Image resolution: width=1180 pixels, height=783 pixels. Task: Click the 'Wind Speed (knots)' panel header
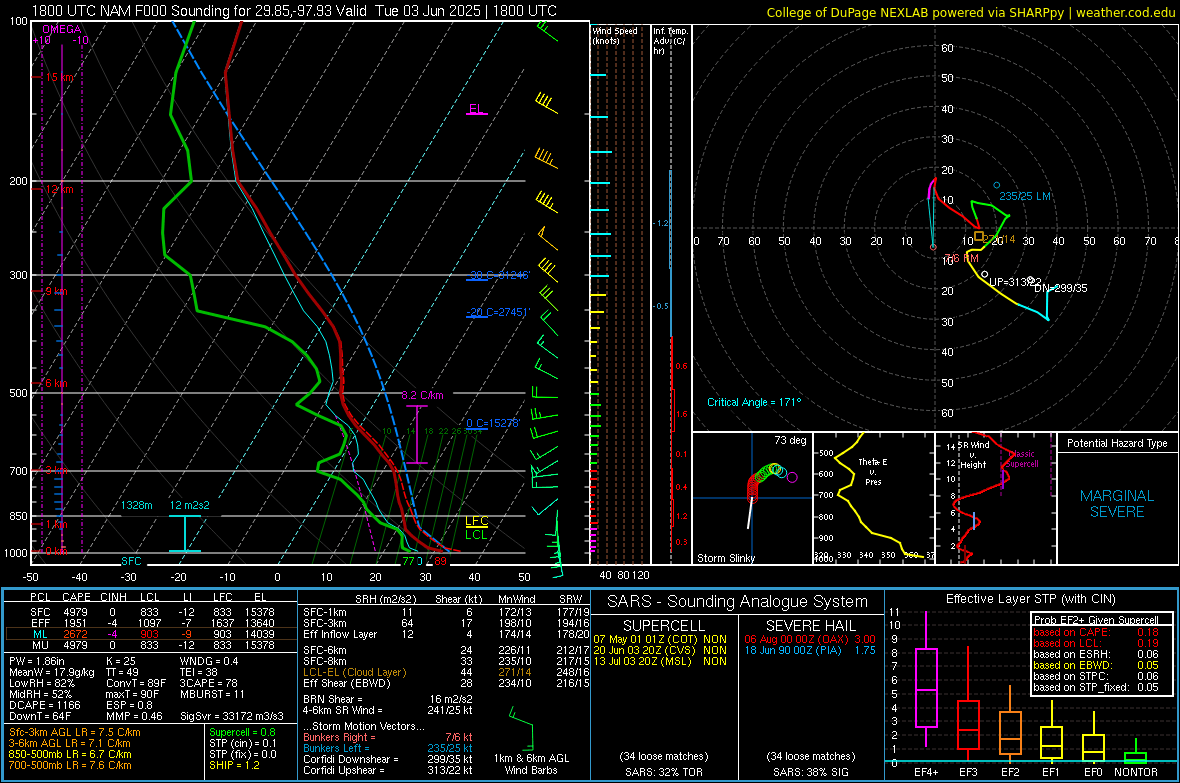pyautogui.click(x=615, y=35)
